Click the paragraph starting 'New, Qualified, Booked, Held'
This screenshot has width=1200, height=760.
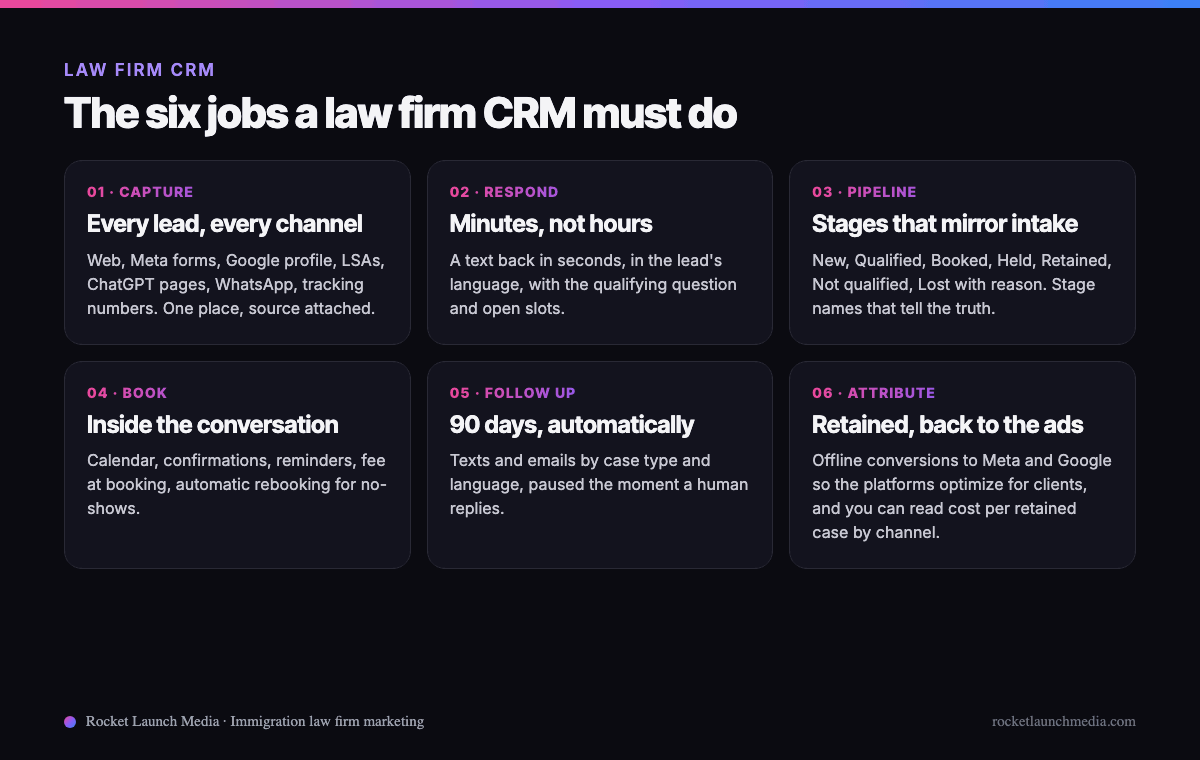coord(962,284)
